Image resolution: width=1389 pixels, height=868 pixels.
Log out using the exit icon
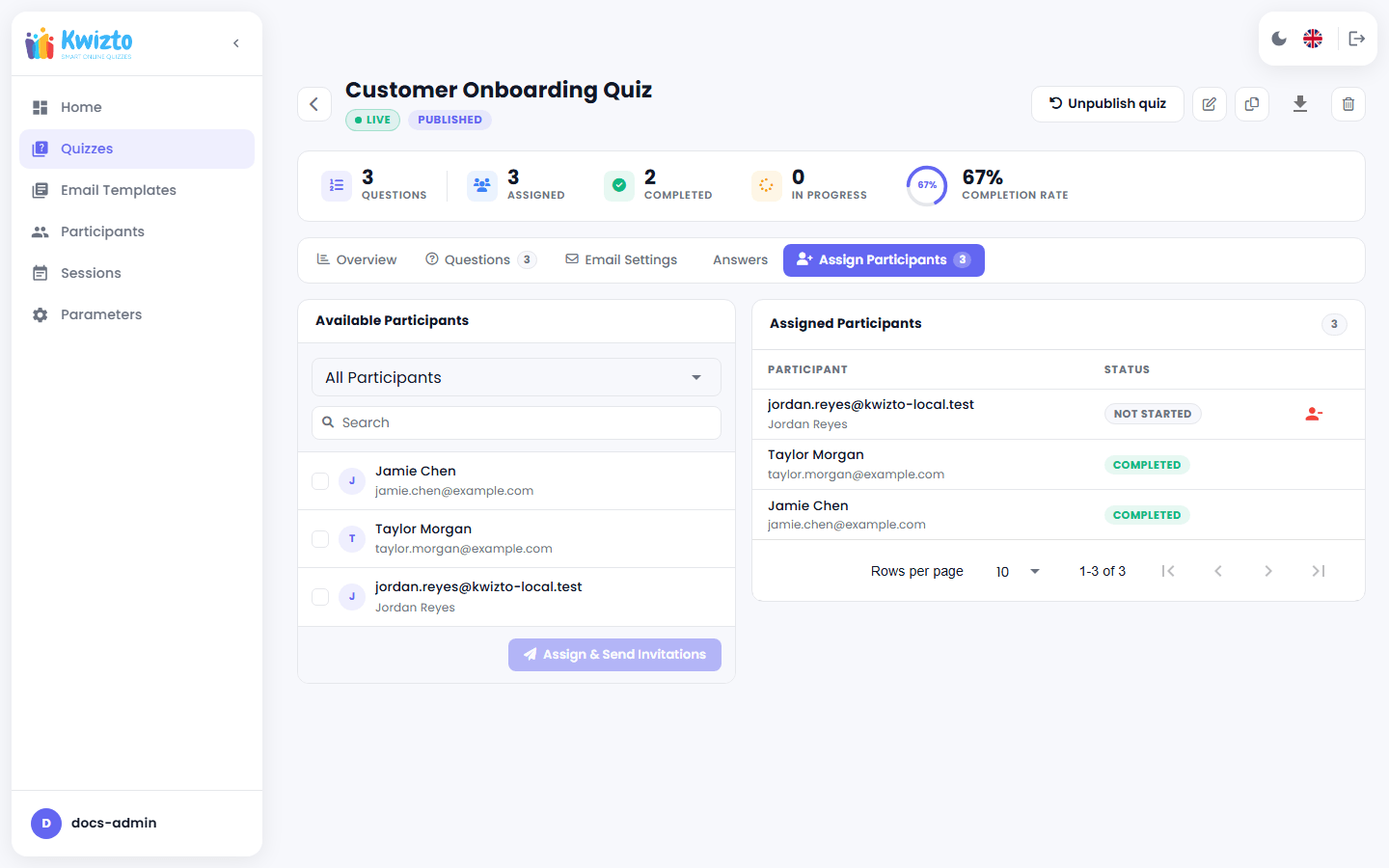click(1356, 39)
